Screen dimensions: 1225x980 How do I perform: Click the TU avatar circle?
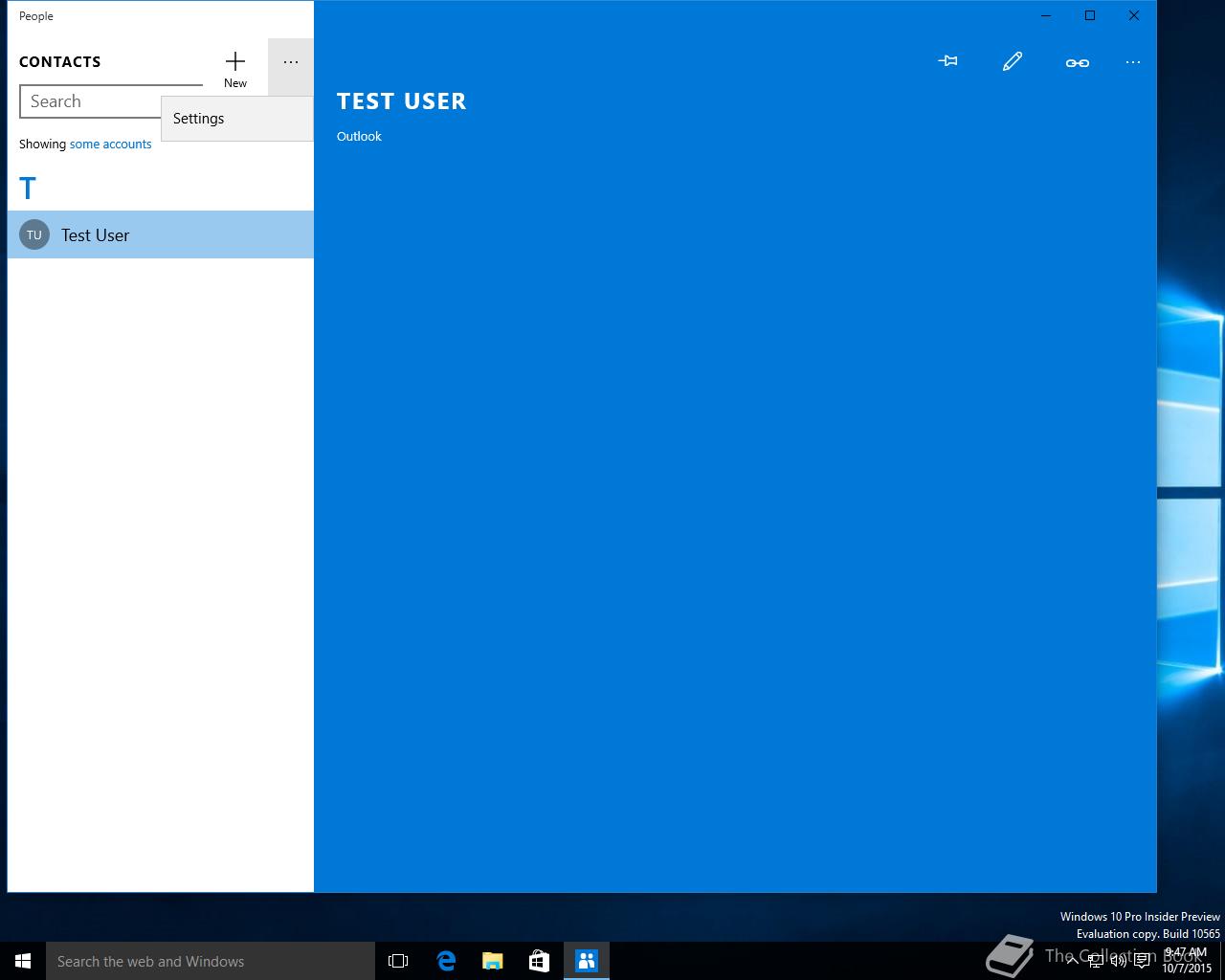pos(34,234)
